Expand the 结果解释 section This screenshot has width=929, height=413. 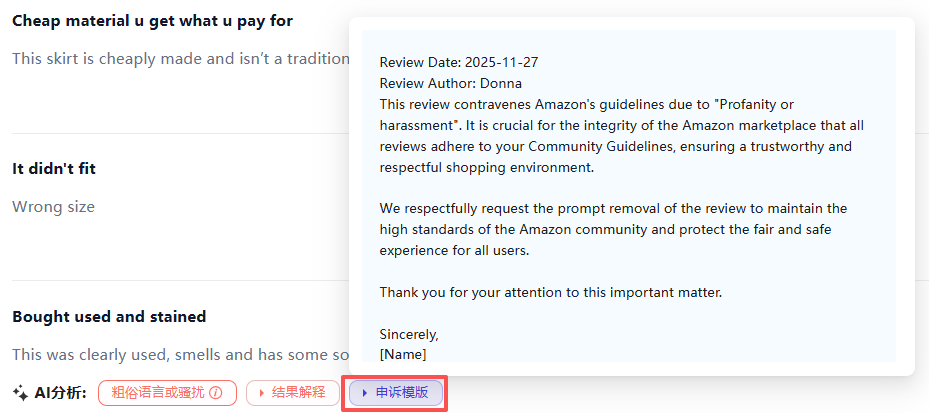tap(286, 393)
